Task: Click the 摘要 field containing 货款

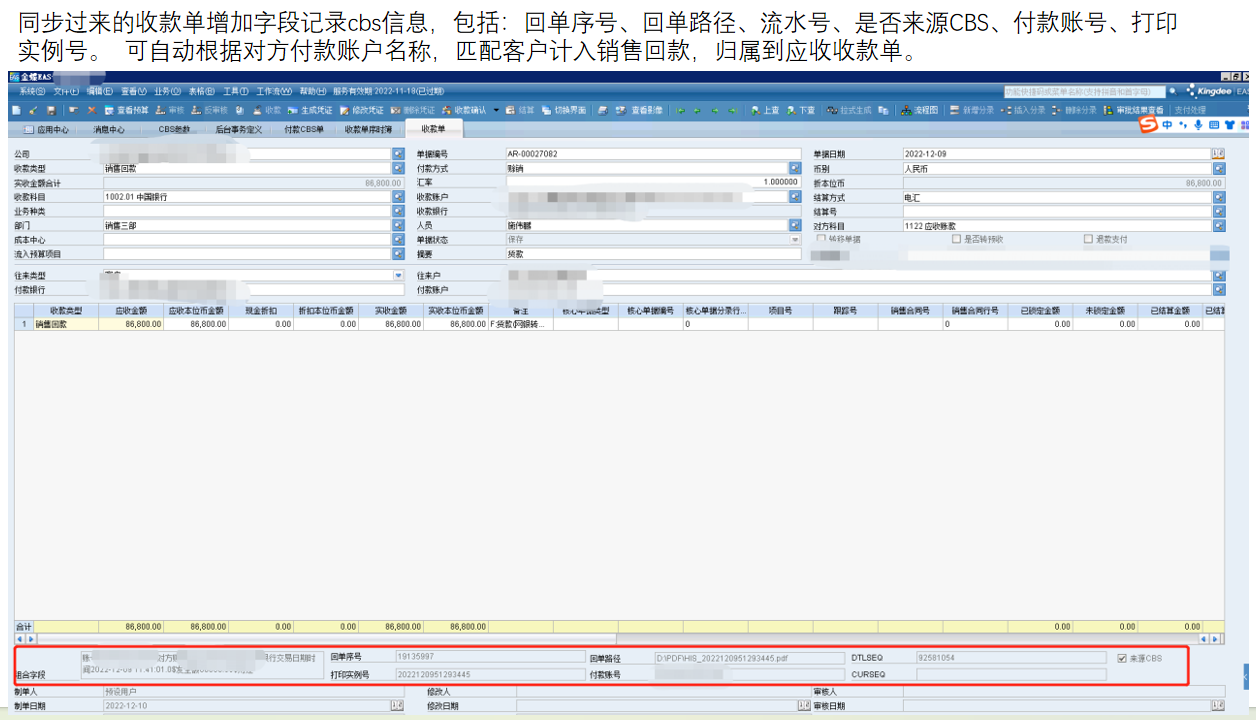Action: 653,254
